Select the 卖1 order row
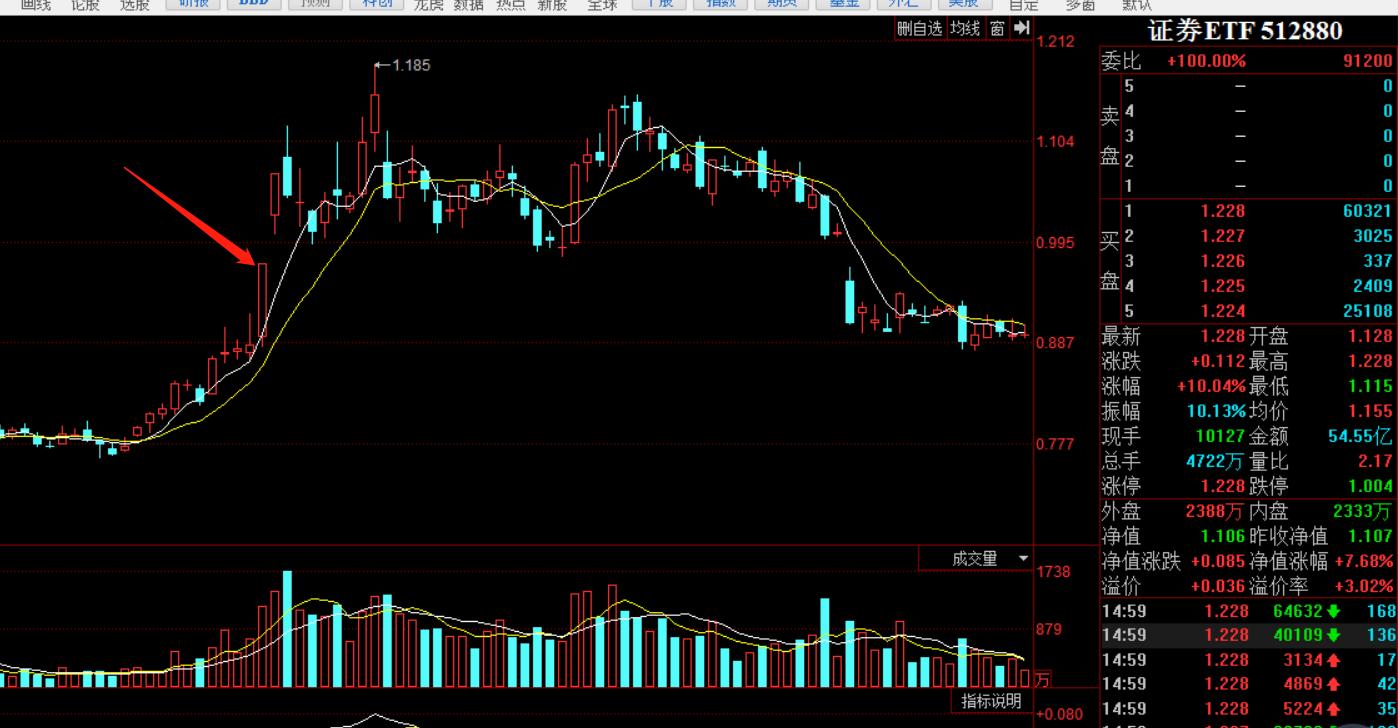 pos(1258,186)
